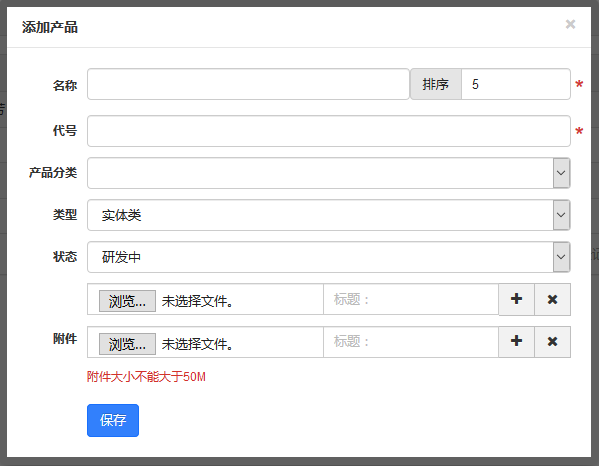
Task: Click the 标题 field in the first attachment row
Action: [x=411, y=299]
